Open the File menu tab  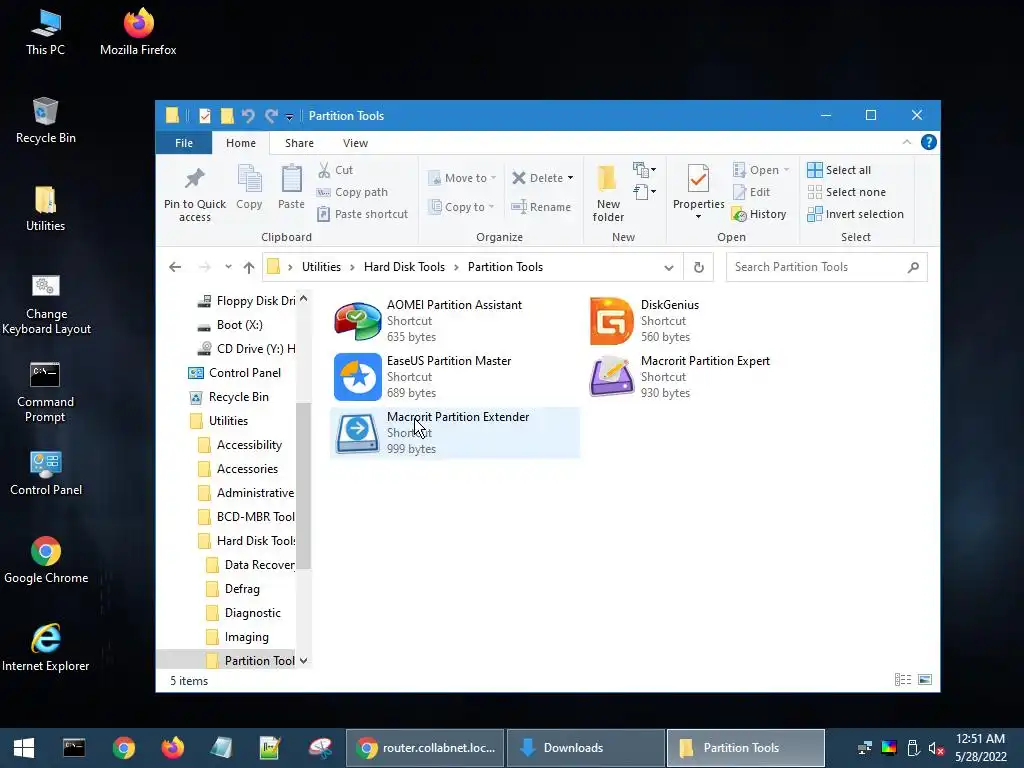pos(184,143)
